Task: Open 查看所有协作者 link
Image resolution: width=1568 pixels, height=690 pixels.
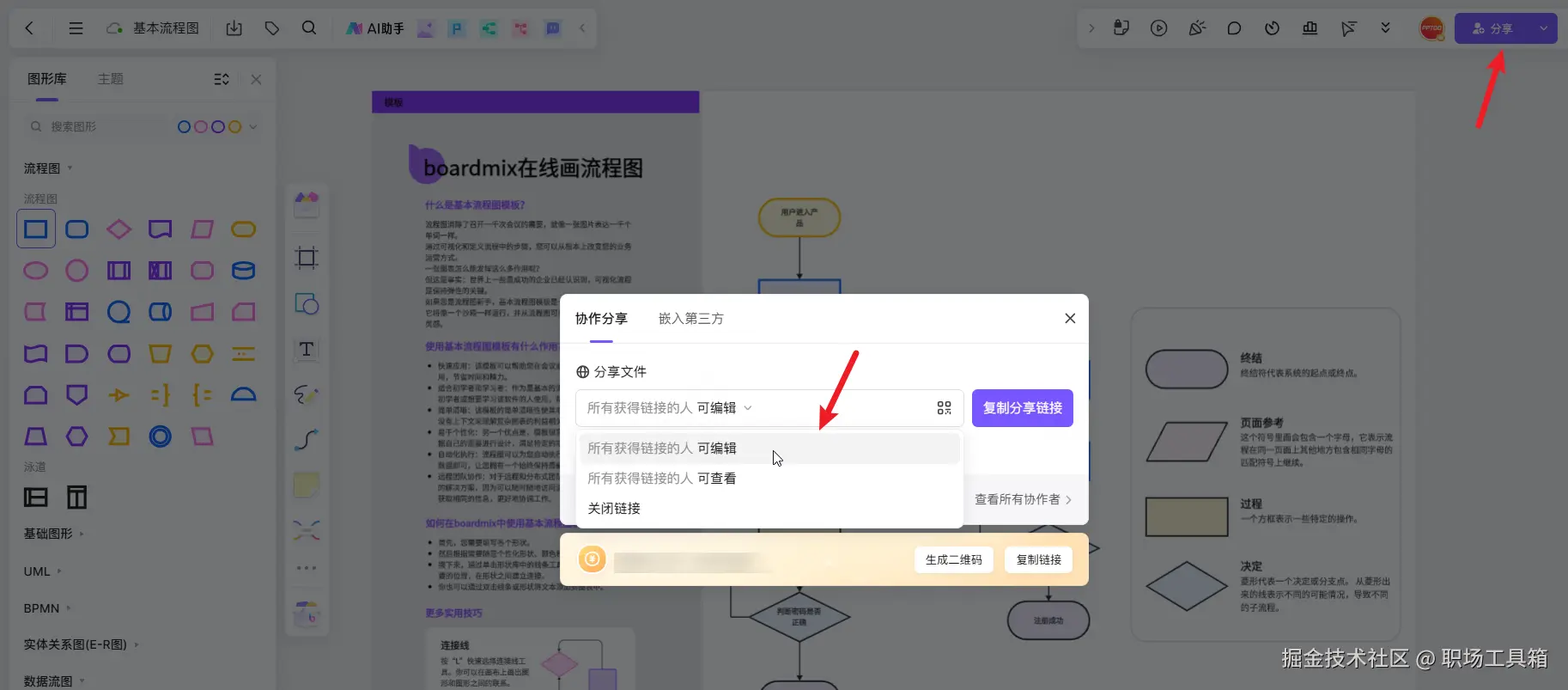Action: (x=1023, y=499)
